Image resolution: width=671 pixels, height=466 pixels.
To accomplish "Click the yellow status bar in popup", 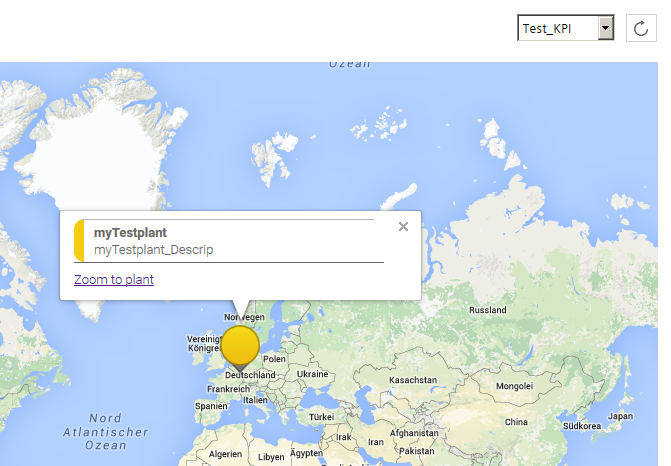I will click(x=79, y=240).
